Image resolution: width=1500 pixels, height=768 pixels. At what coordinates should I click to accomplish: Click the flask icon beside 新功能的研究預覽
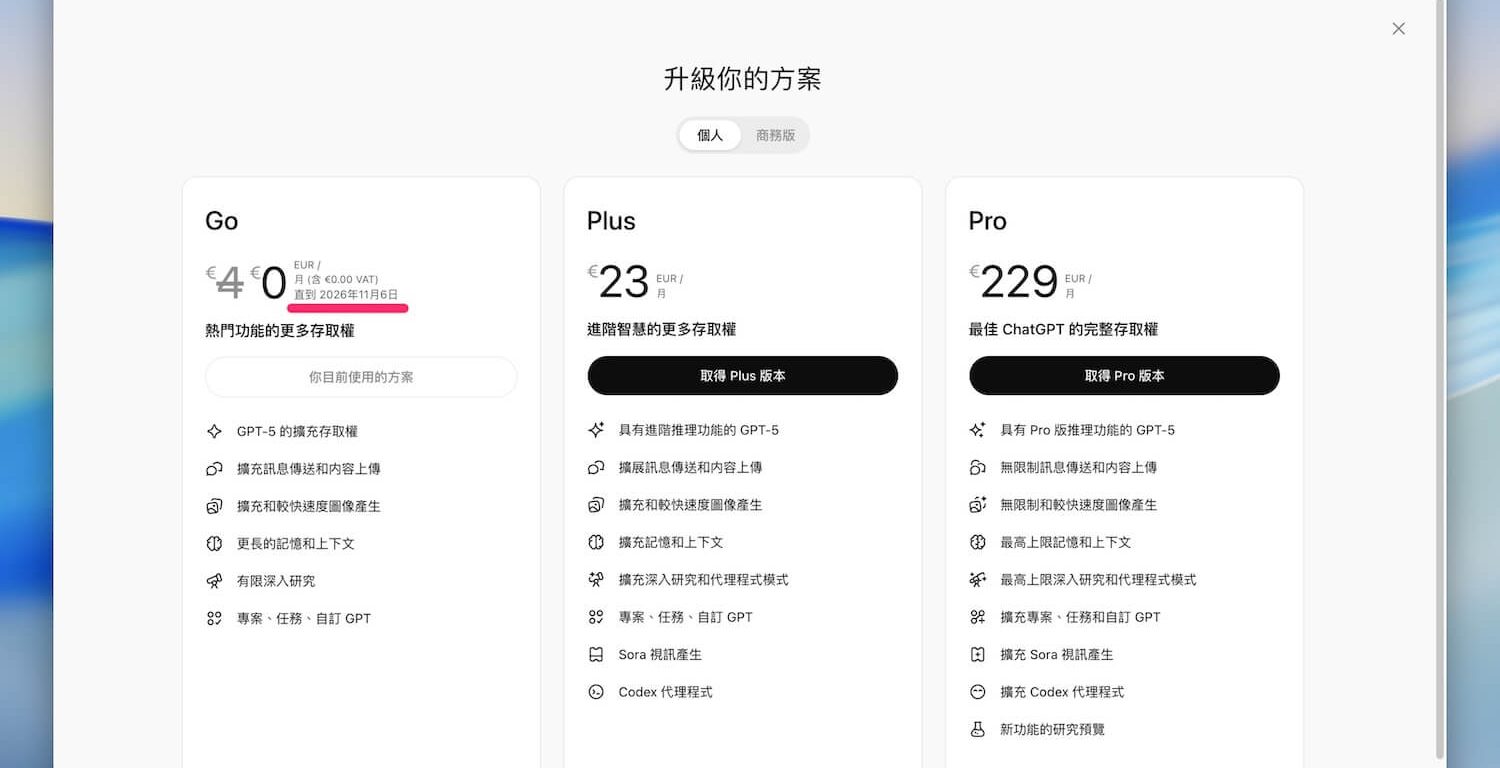coord(978,730)
